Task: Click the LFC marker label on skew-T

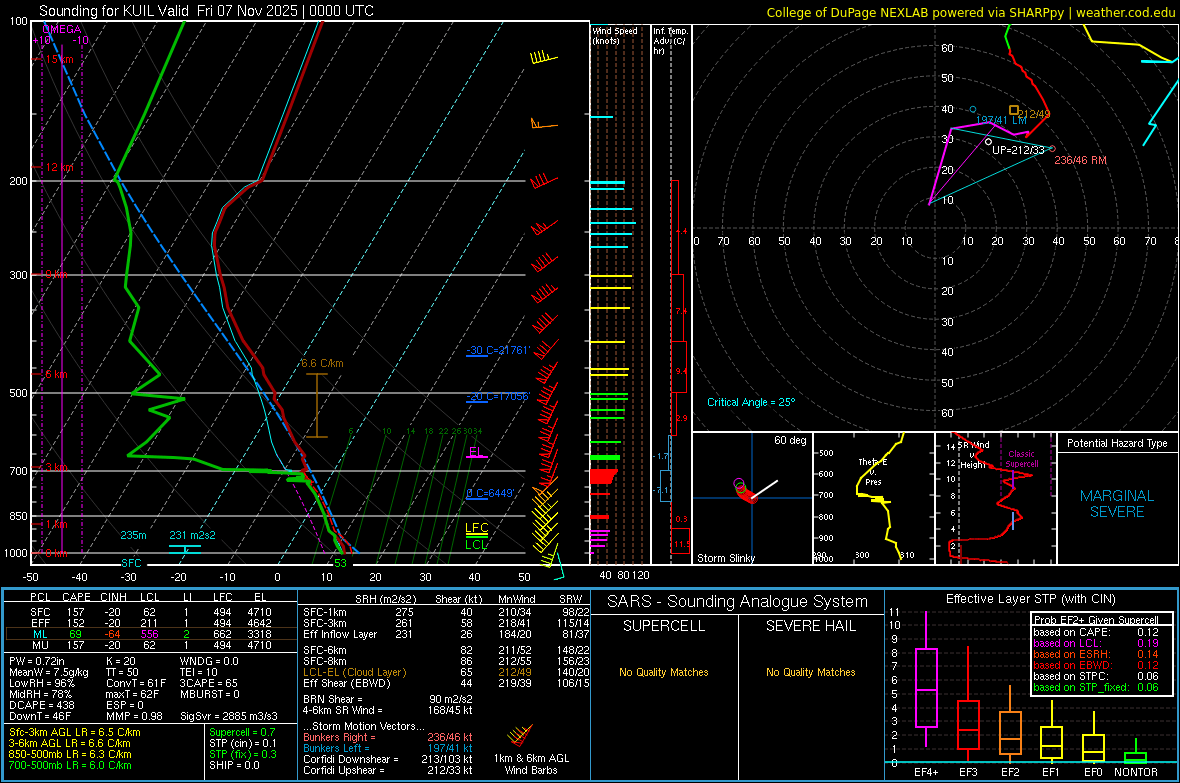Action: tap(476, 528)
